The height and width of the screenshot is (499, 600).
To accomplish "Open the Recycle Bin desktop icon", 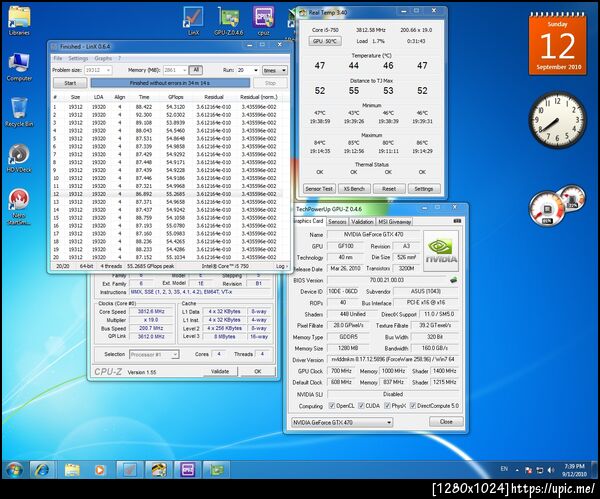I will click(19, 112).
